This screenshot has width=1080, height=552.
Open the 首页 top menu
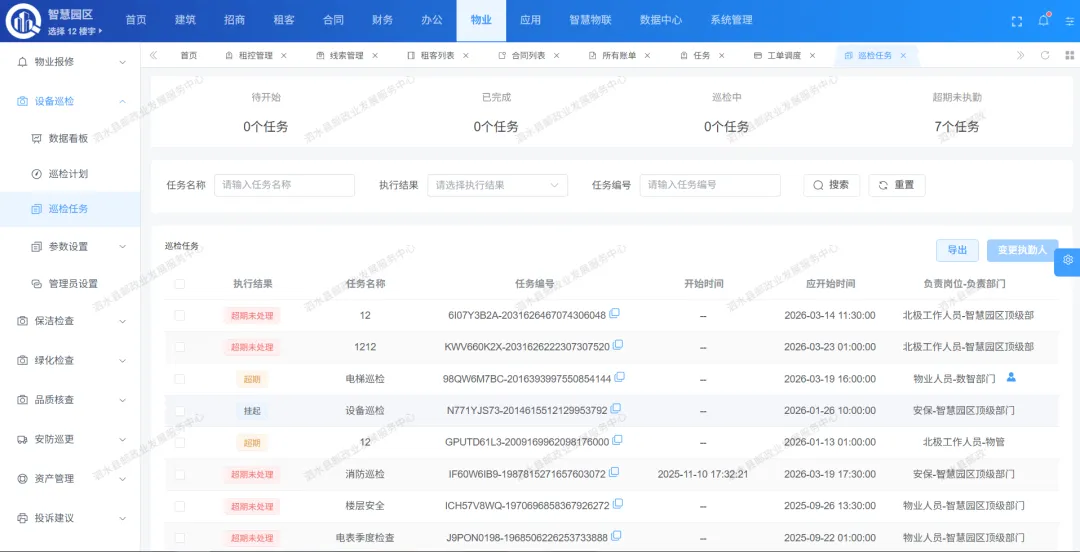[x=136, y=21]
